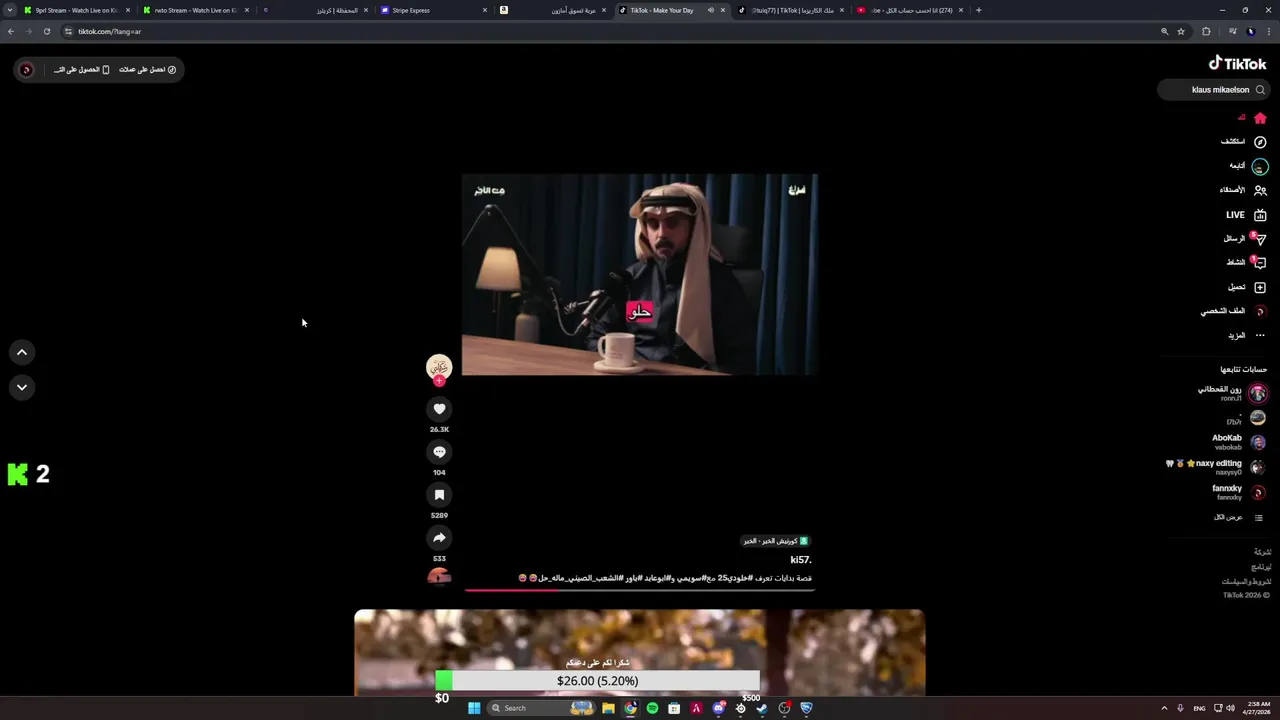Screen dimensions: 1280x720
Task: Go to next video with down chevron
Action: (22, 387)
